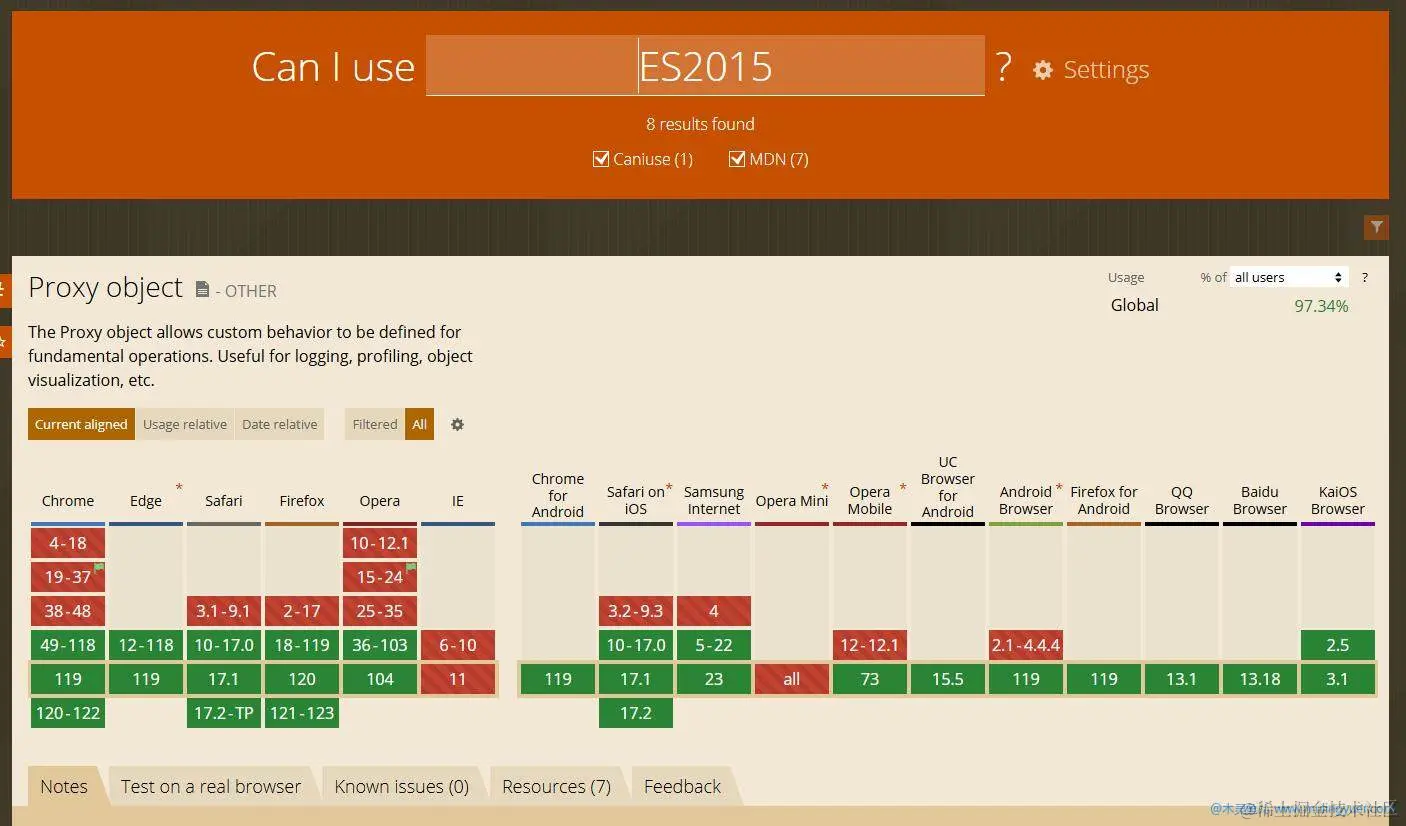
Task: Select Opera Mini all cell
Action: 792,679
